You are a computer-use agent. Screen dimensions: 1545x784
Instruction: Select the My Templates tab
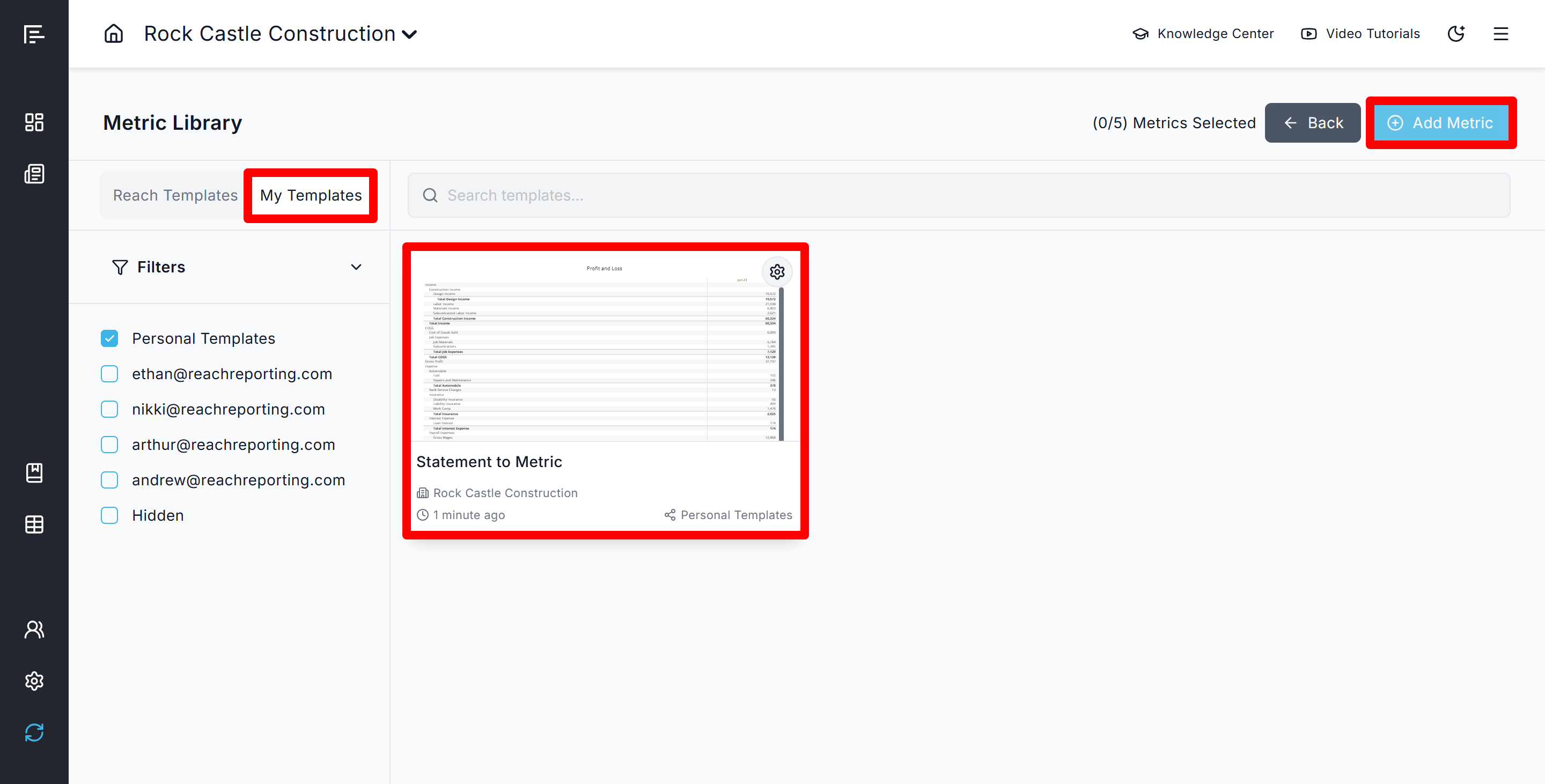click(311, 195)
